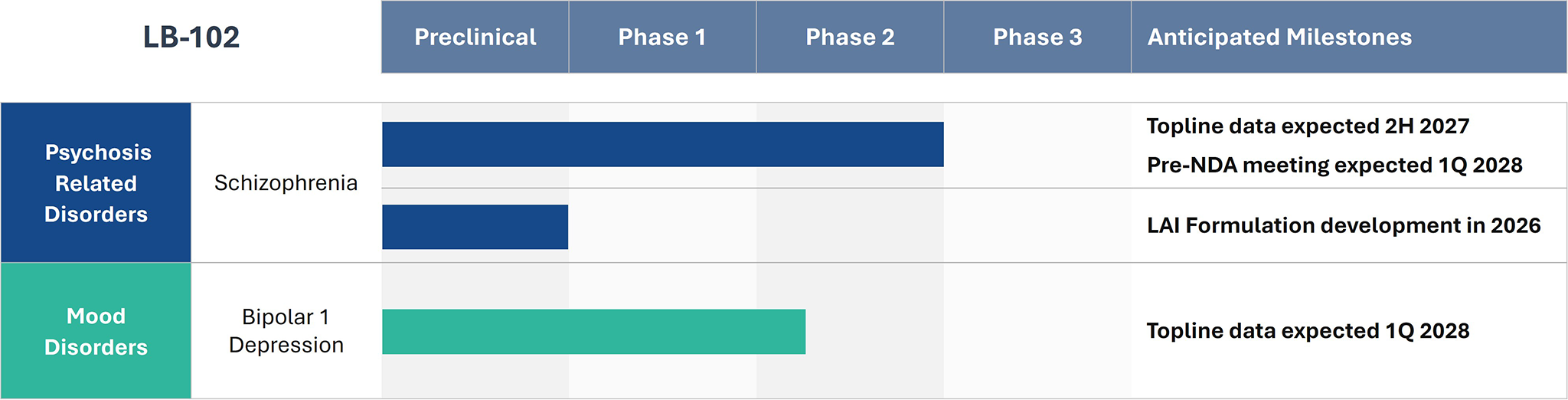
Task: Select the Phase 3 column header
Action: (1037, 37)
